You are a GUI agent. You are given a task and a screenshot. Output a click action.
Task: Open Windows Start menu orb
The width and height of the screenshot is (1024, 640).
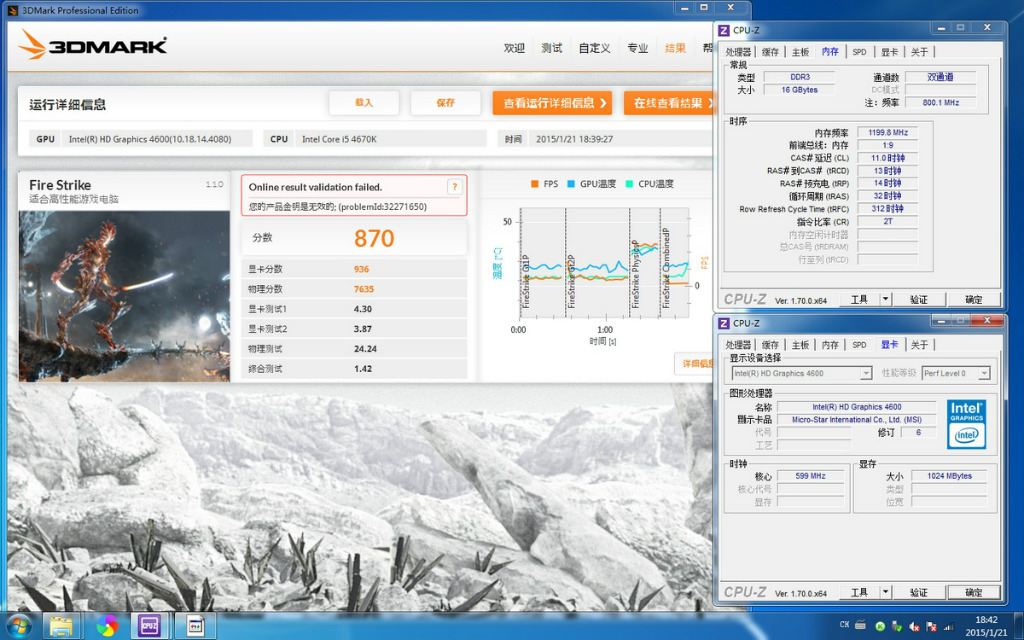pyautogui.click(x=19, y=626)
